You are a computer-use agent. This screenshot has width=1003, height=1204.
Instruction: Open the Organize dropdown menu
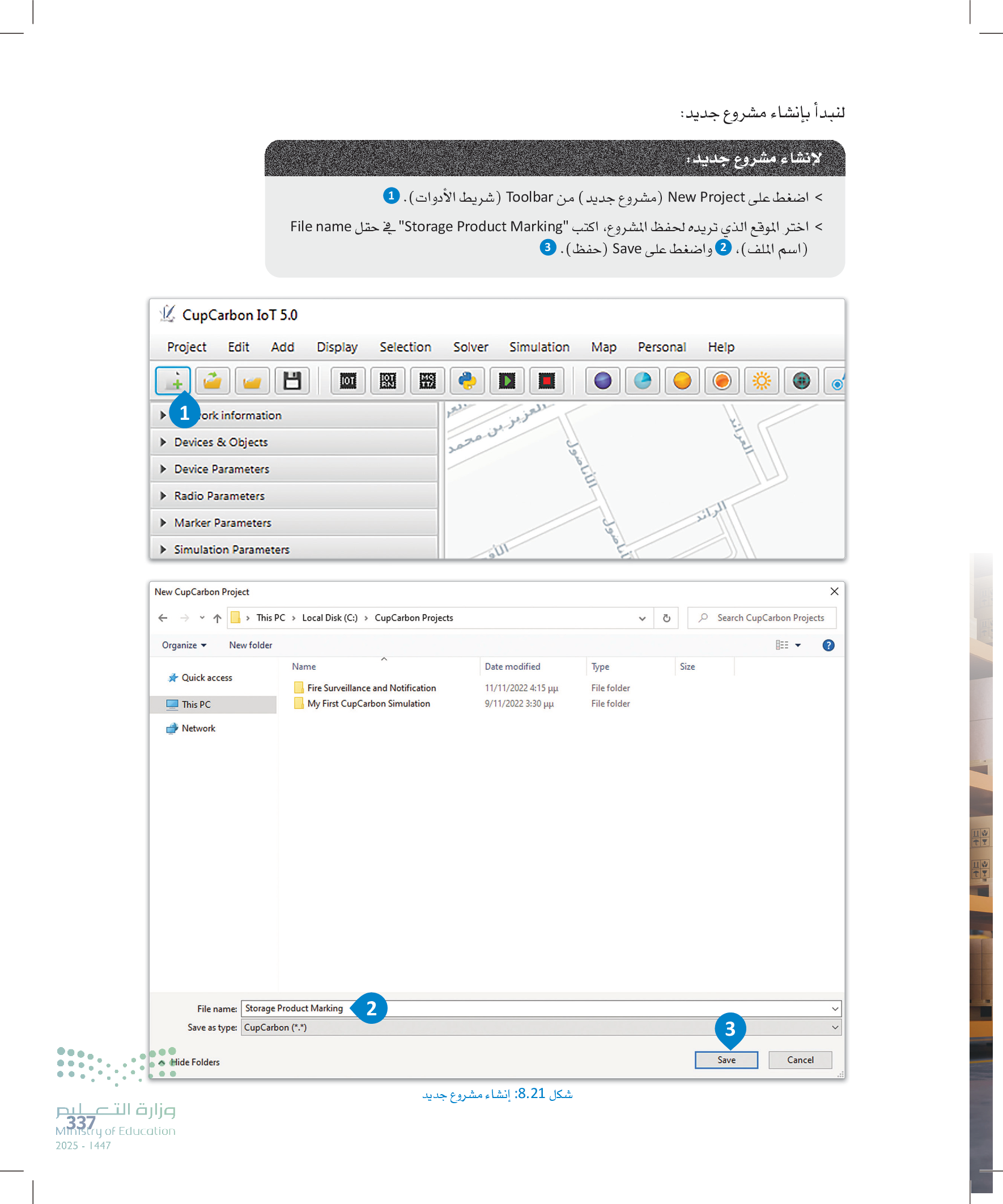[184, 645]
